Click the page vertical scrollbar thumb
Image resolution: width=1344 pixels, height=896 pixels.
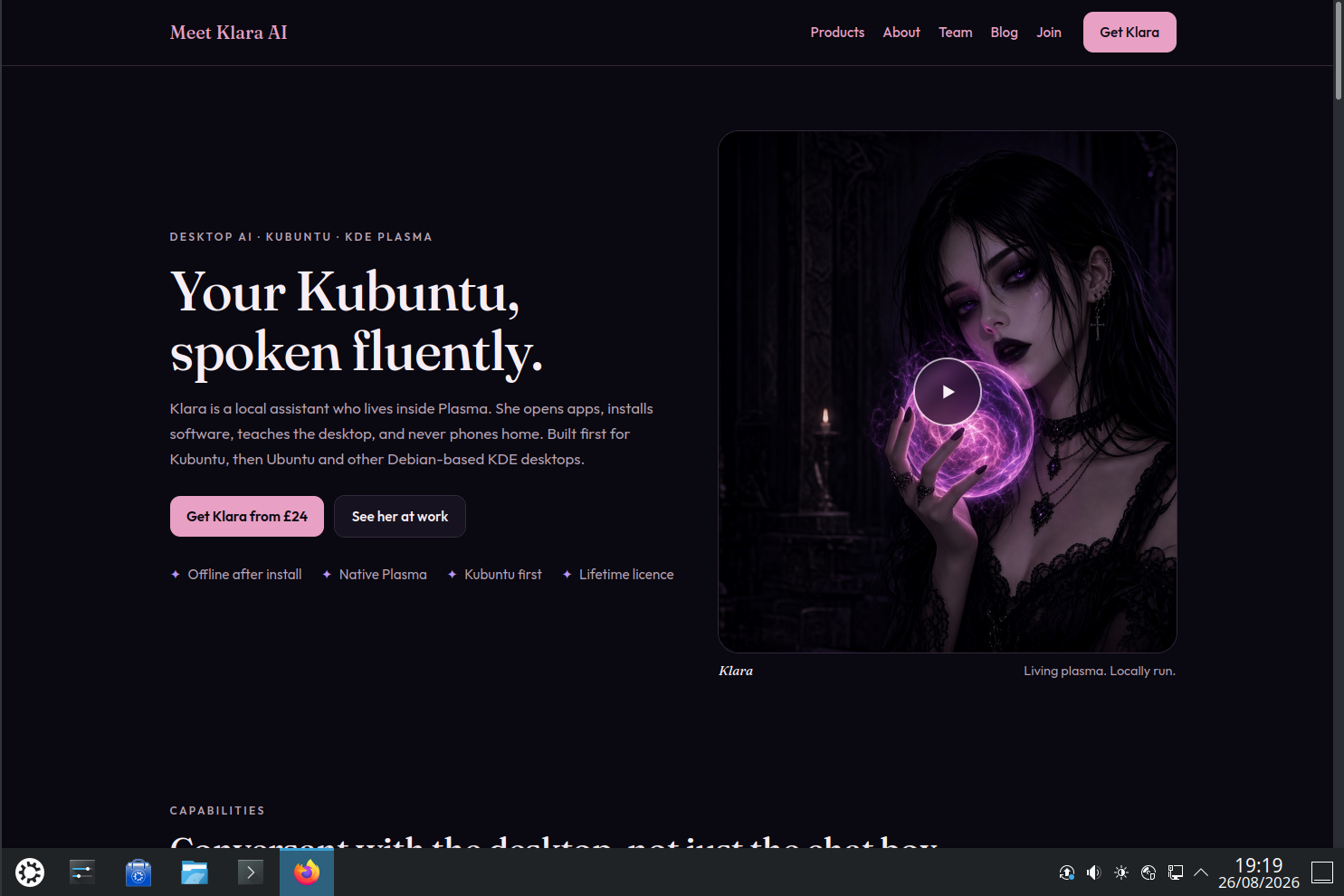click(x=1339, y=50)
